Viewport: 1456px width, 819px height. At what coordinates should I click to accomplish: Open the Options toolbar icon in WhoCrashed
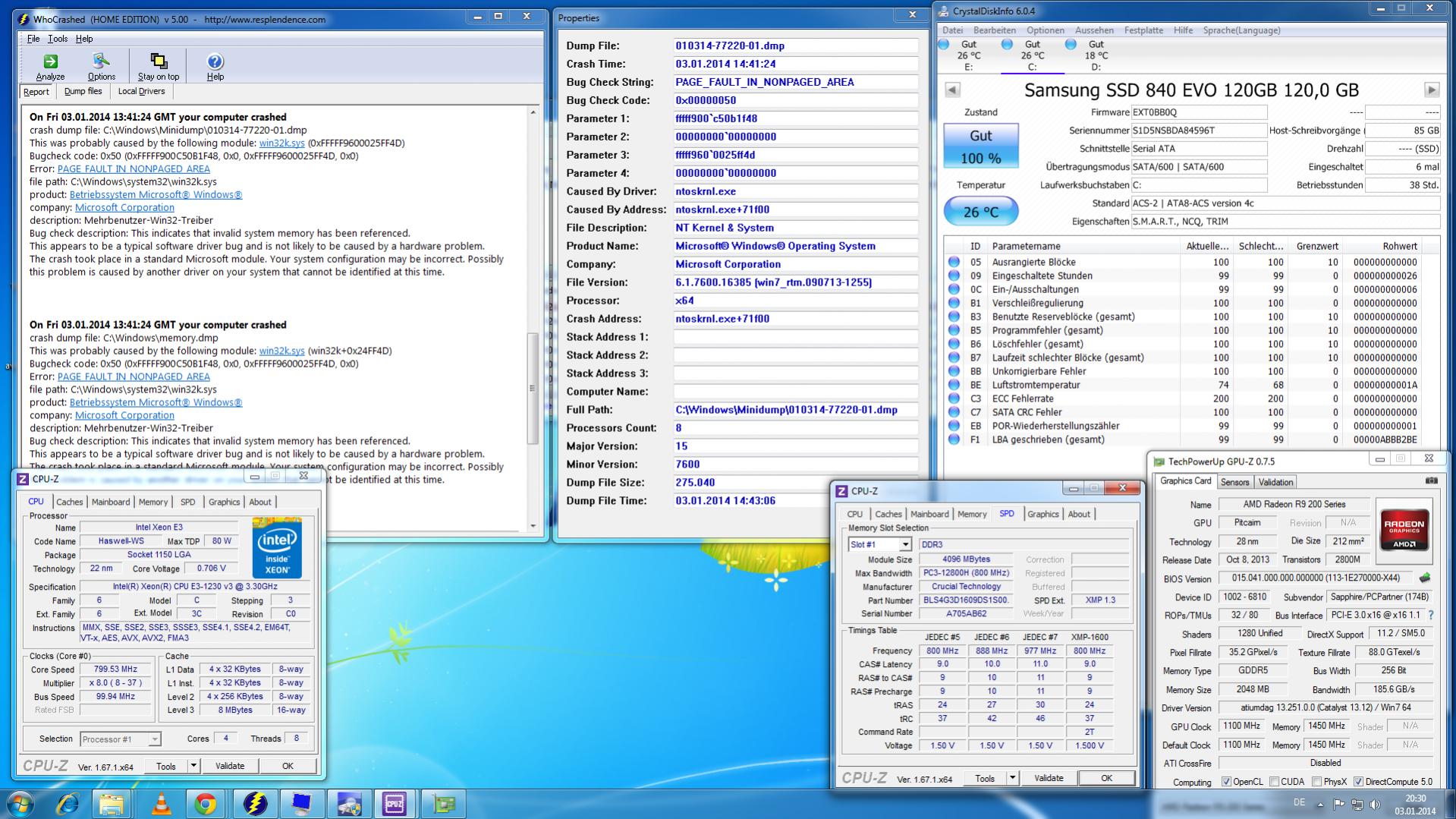pyautogui.click(x=101, y=61)
